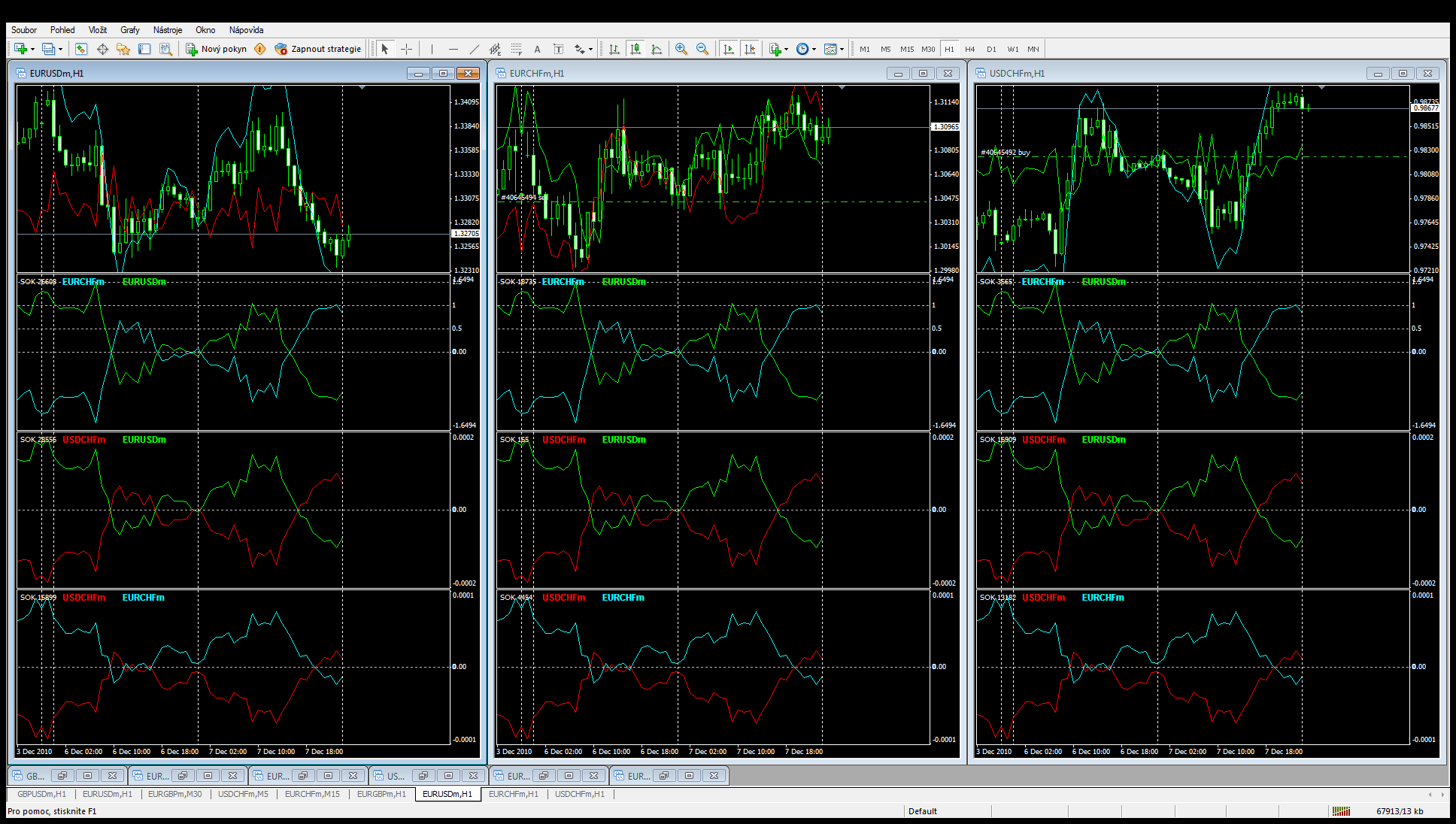Open the periods clock icon
Screen dimensions: 1456x824
(802, 49)
